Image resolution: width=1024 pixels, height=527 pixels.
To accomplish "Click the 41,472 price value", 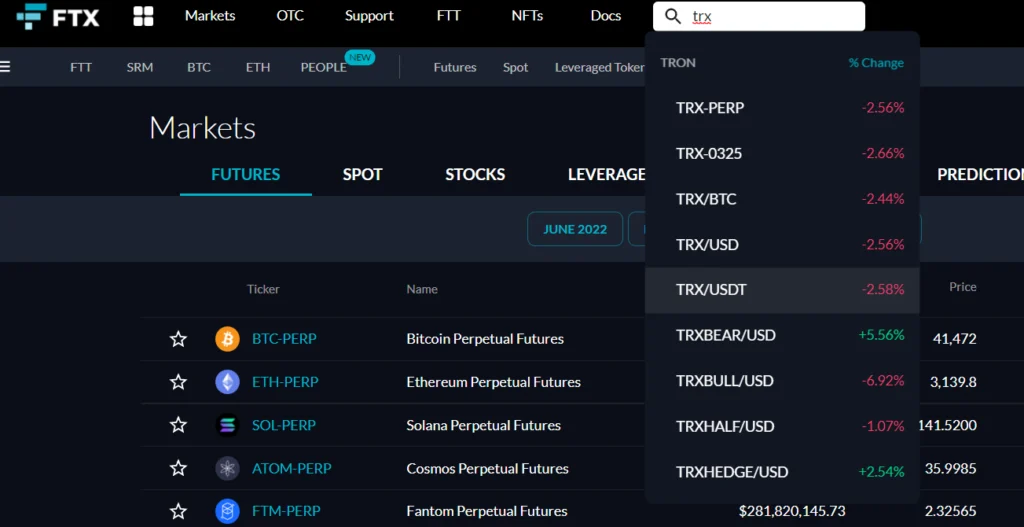I will click(955, 339).
